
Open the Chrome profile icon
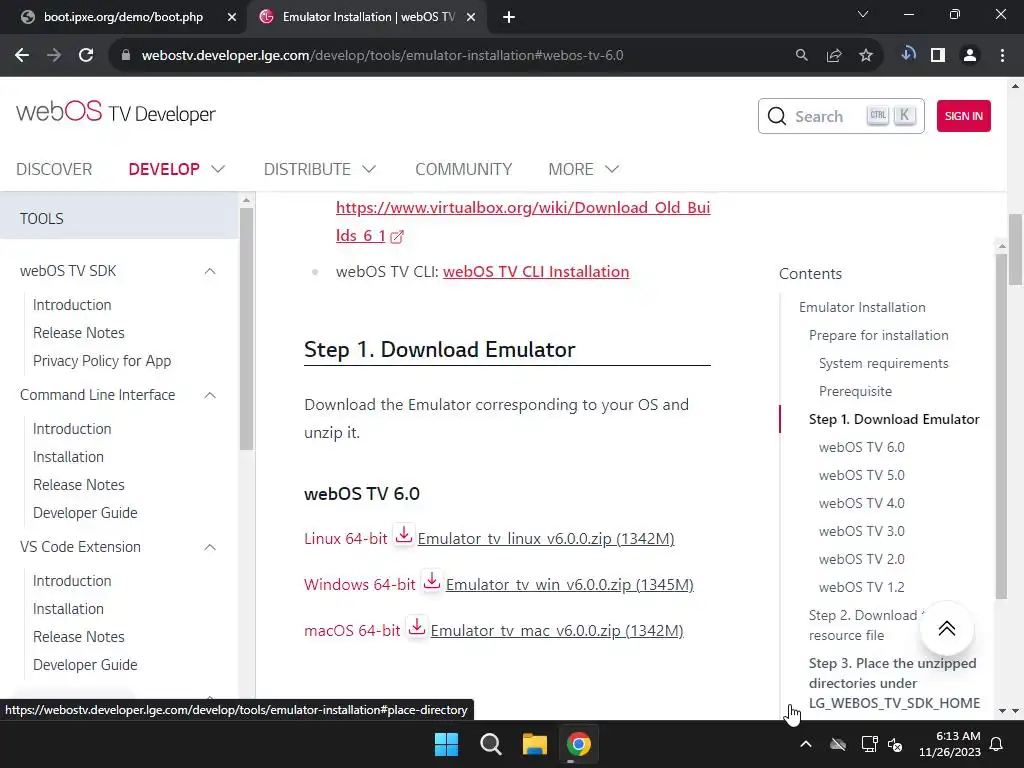(x=970, y=56)
